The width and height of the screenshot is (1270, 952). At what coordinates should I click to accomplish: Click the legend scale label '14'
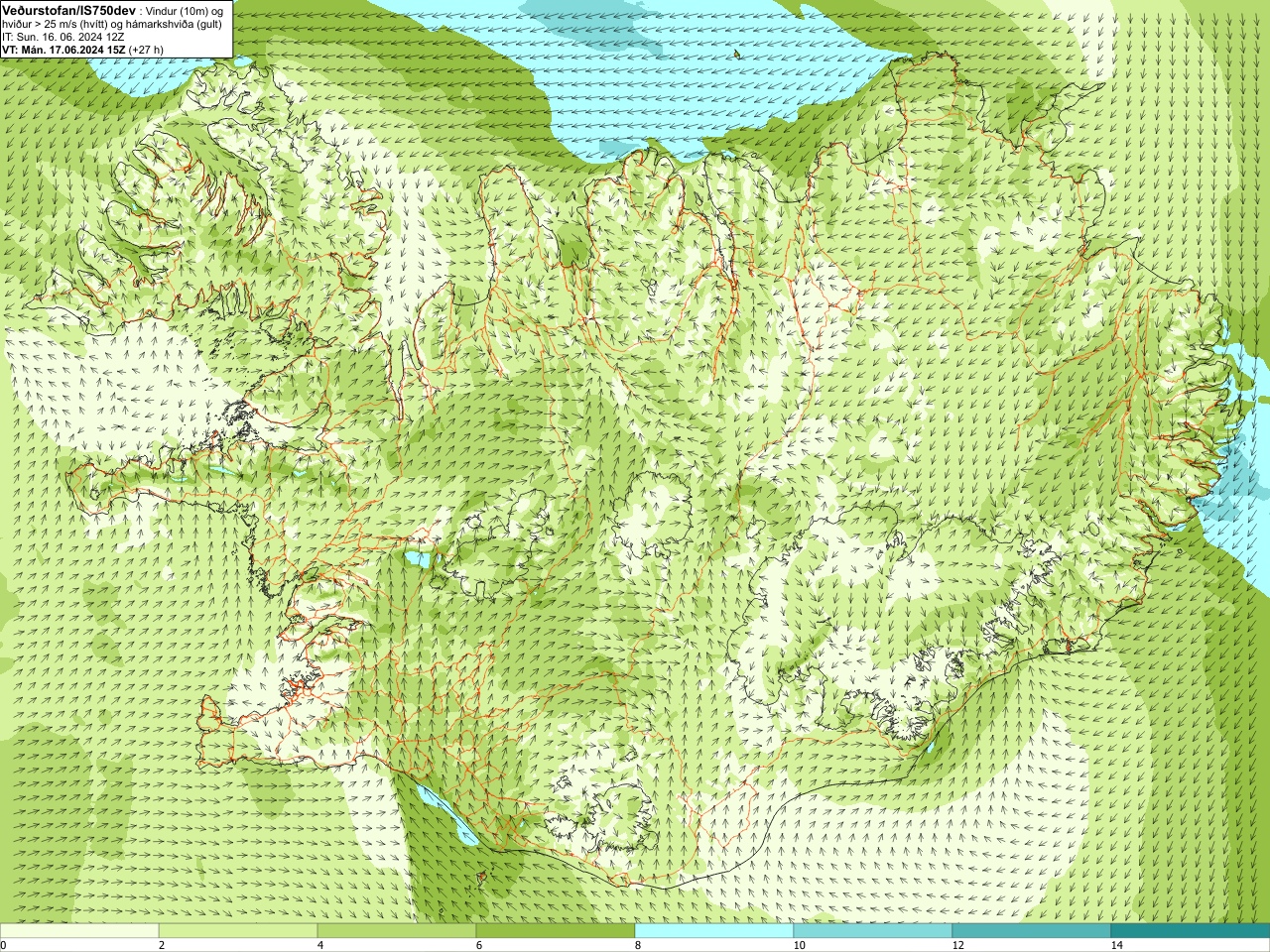1116,945
